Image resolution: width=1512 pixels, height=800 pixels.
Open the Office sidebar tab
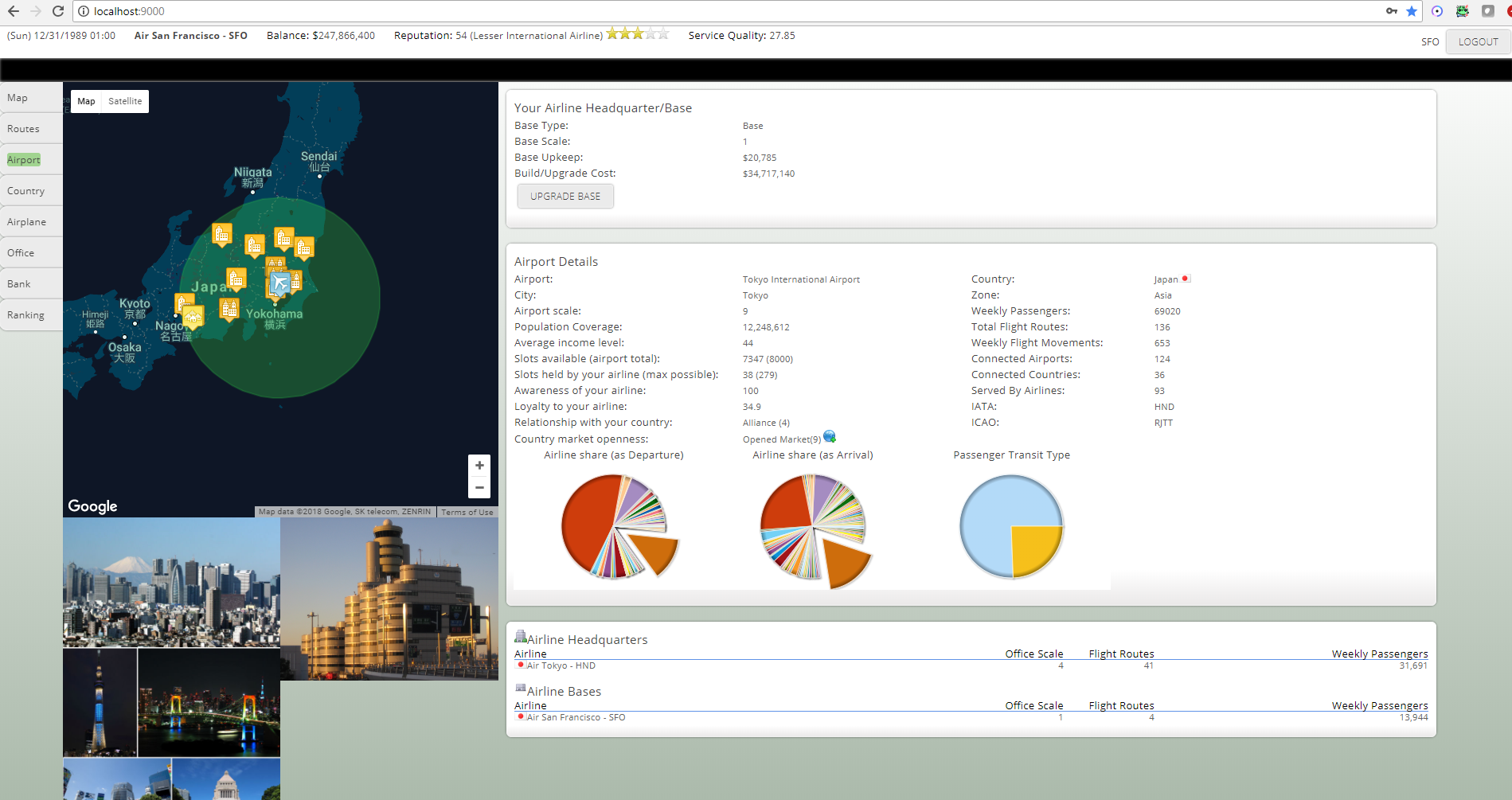[x=31, y=253]
